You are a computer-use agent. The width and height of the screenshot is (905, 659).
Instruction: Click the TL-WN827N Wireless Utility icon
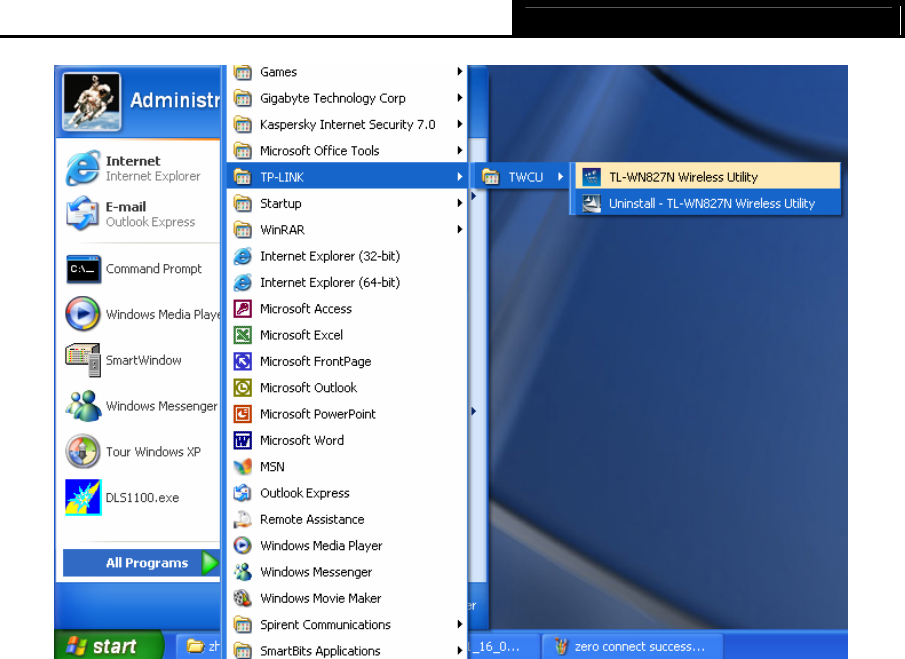coord(591,177)
